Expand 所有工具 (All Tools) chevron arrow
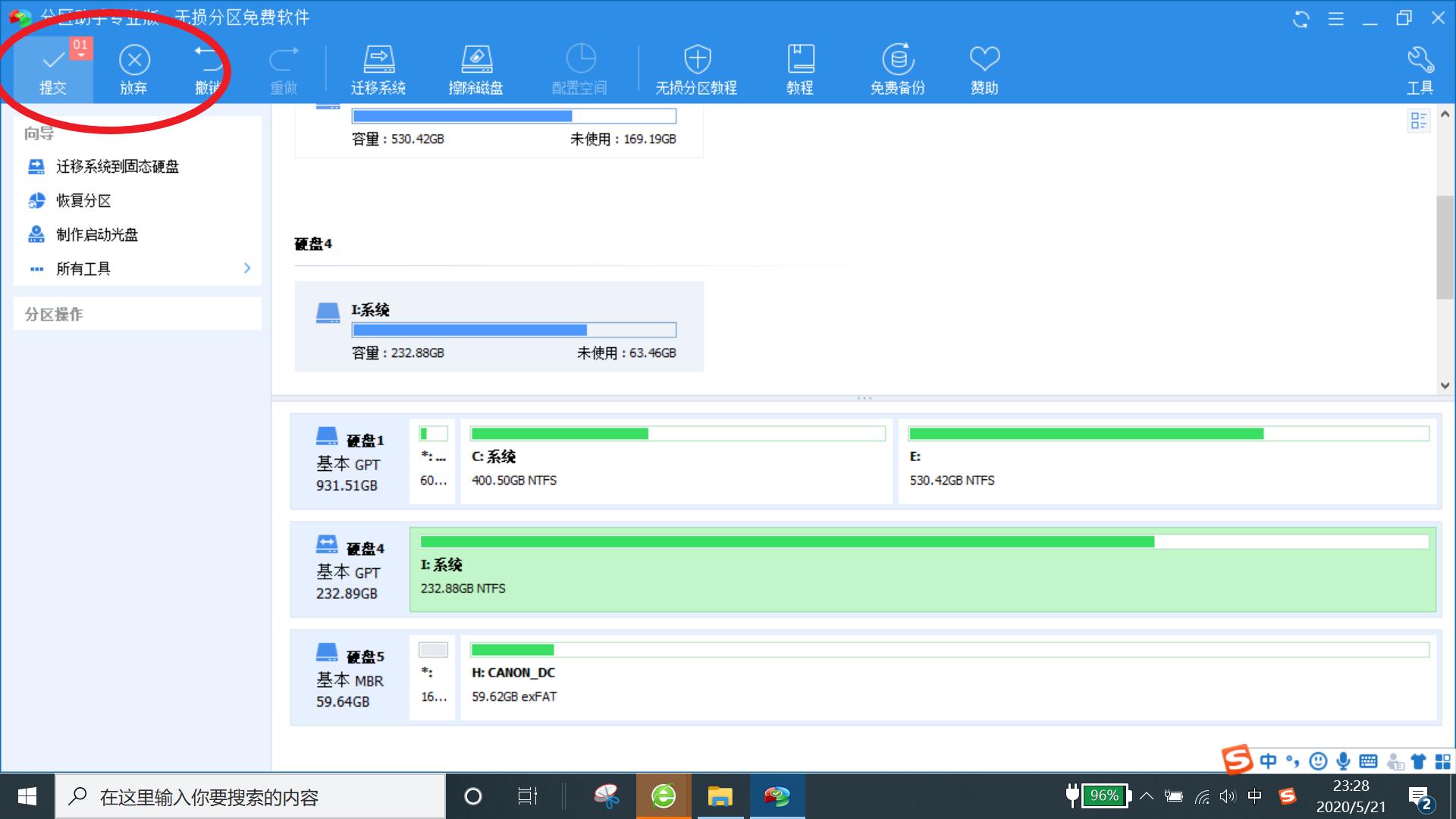Viewport: 1456px width, 819px height. [x=247, y=268]
